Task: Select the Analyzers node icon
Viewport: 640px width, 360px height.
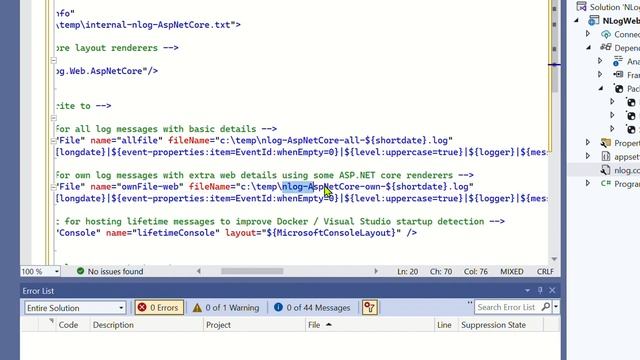Action: pos(618,61)
